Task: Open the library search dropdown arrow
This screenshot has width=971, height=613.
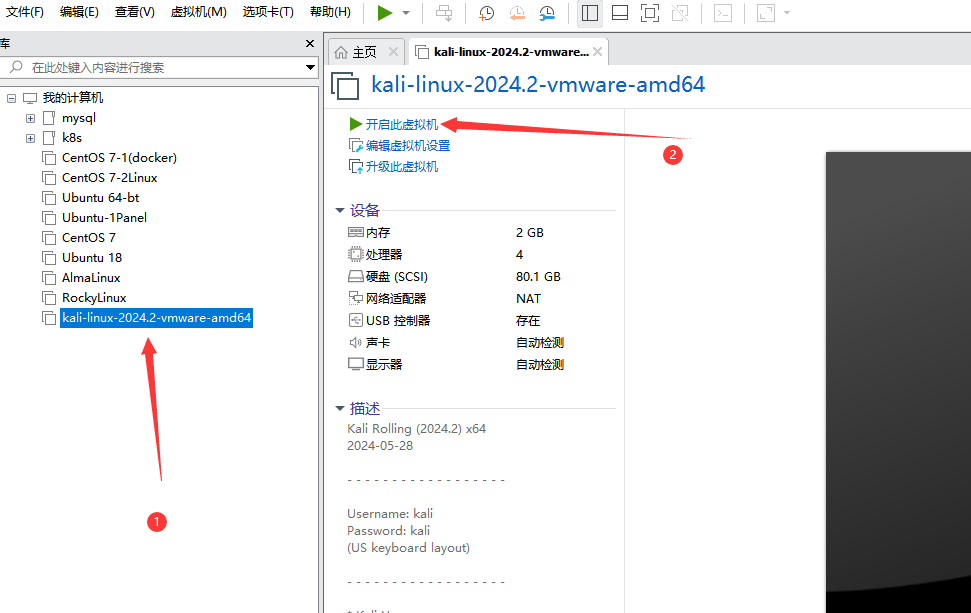Action: (310, 67)
